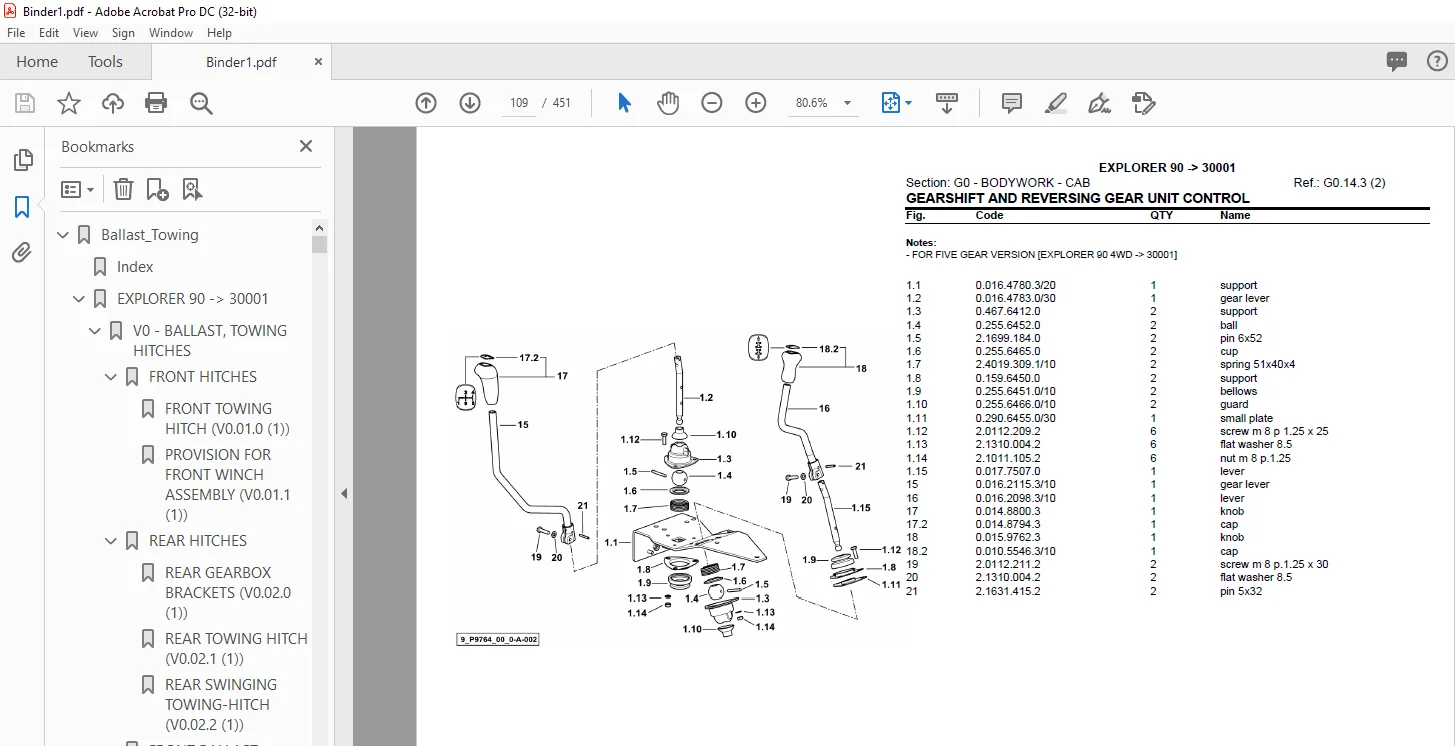This screenshot has width=1455, height=746.
Task: Activate the Selection arrow tool
Action: point(624,103)
